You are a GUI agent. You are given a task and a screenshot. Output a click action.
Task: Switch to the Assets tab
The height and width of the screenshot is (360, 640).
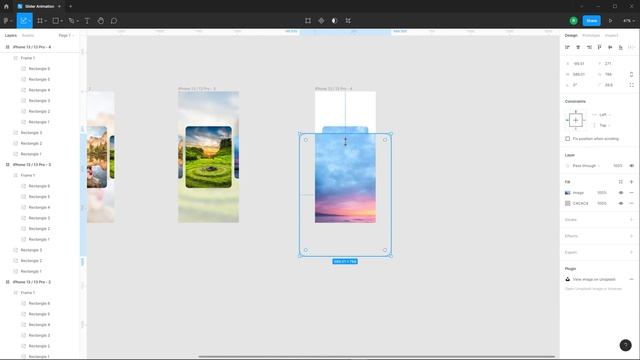28,36
